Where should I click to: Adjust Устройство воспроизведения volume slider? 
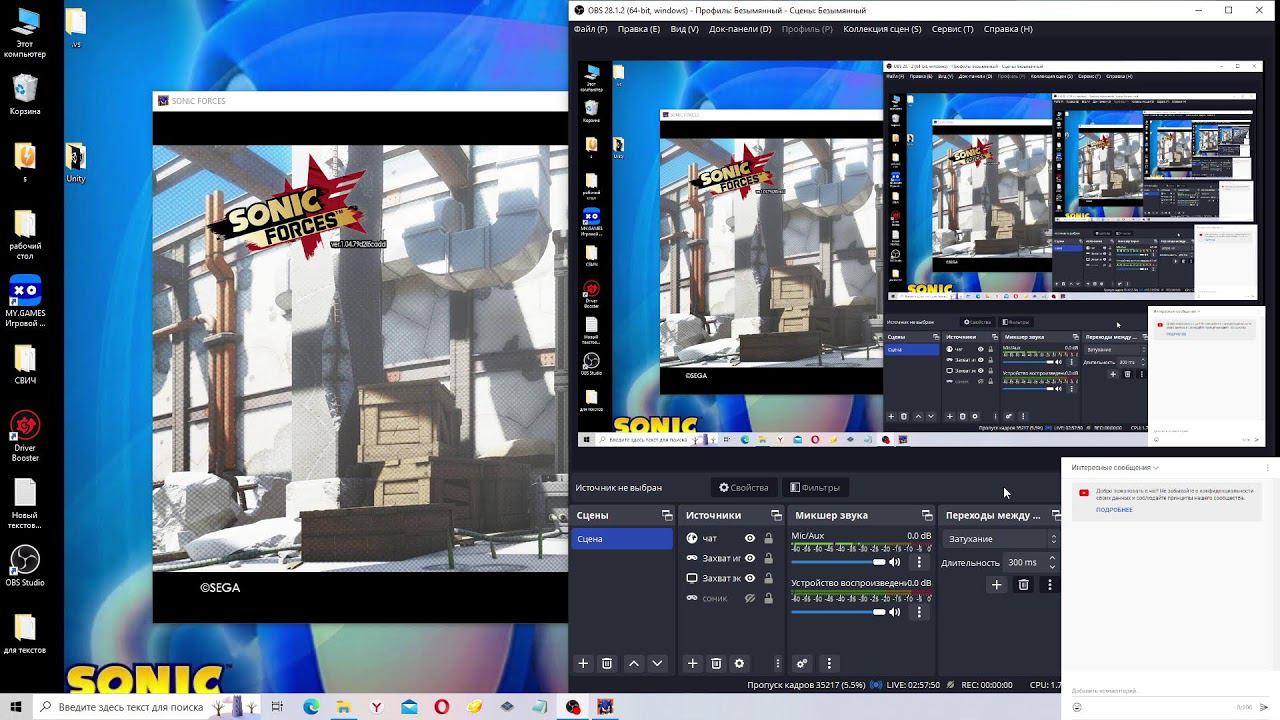coord(839,612)
